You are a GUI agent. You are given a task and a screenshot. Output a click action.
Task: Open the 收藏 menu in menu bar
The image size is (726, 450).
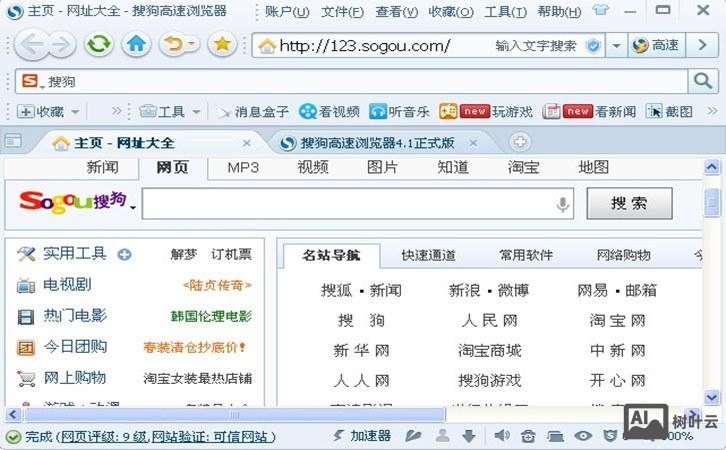451,11
